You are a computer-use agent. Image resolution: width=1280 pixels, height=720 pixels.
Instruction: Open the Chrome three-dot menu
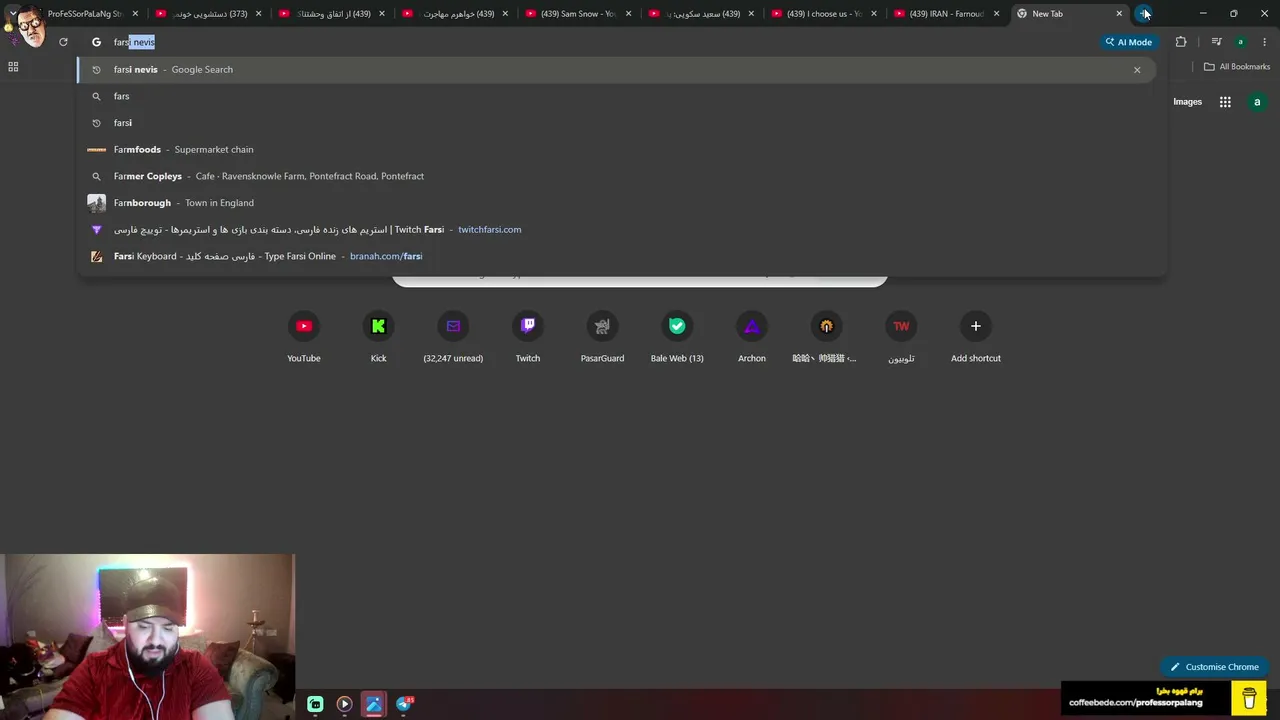(1265, 42)
